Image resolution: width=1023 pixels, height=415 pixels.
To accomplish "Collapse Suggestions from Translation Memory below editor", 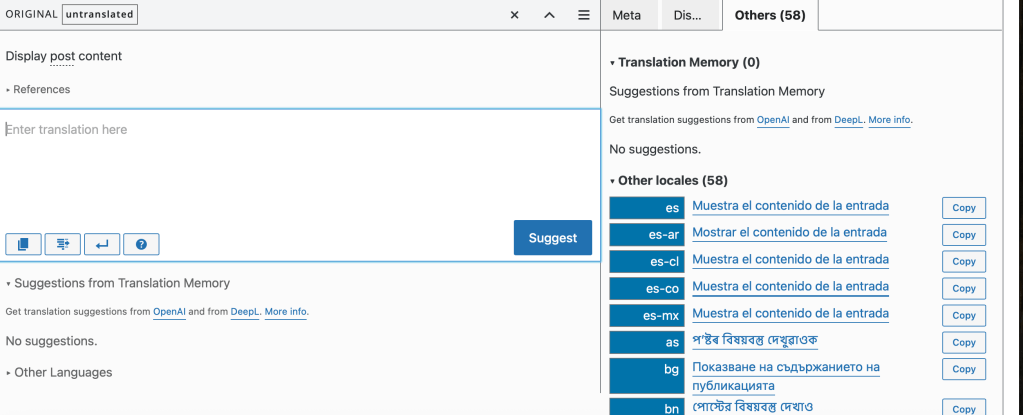I will coord(118,283).
